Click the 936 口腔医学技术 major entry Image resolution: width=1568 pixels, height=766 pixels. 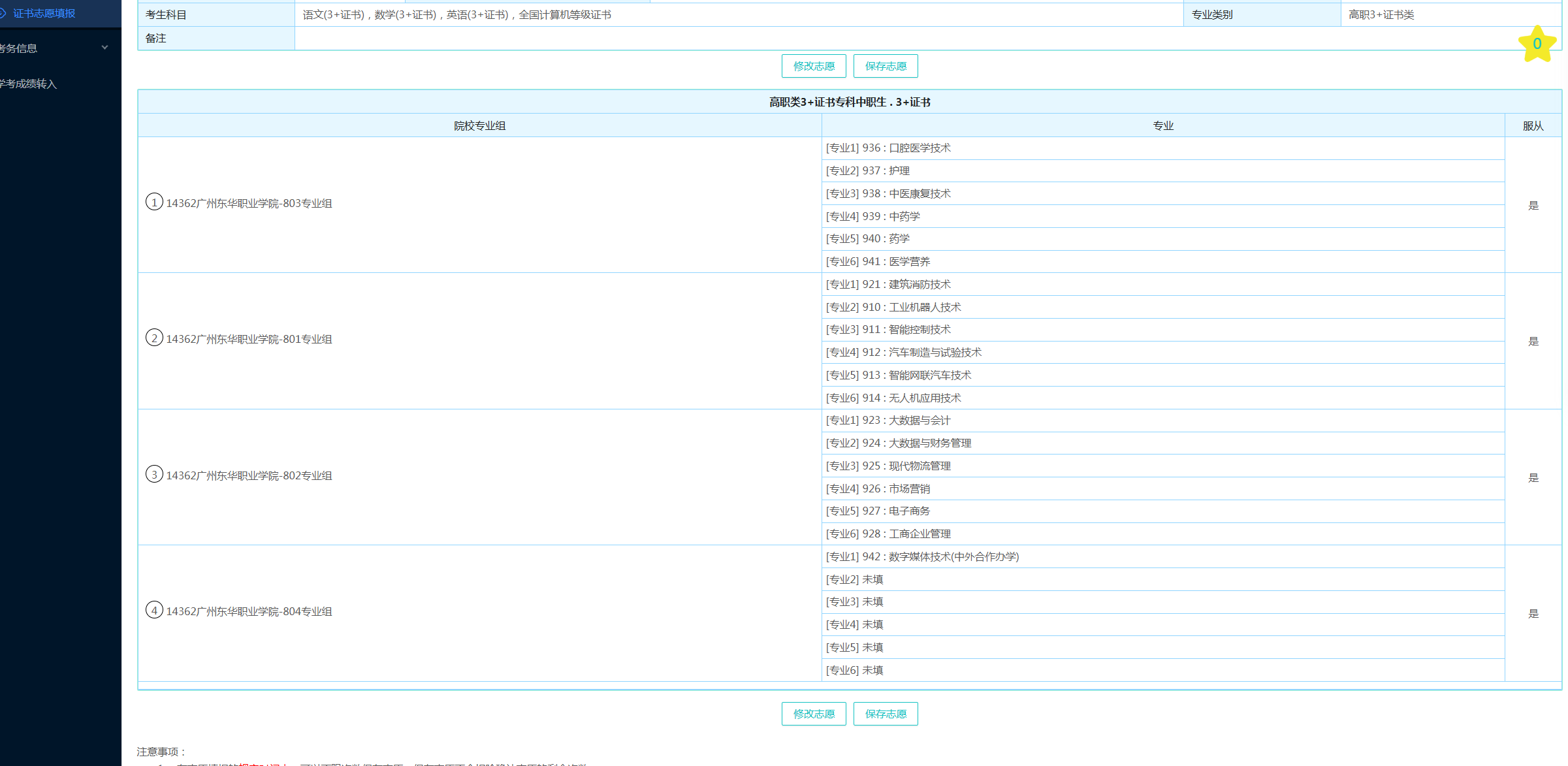[888, 148]
